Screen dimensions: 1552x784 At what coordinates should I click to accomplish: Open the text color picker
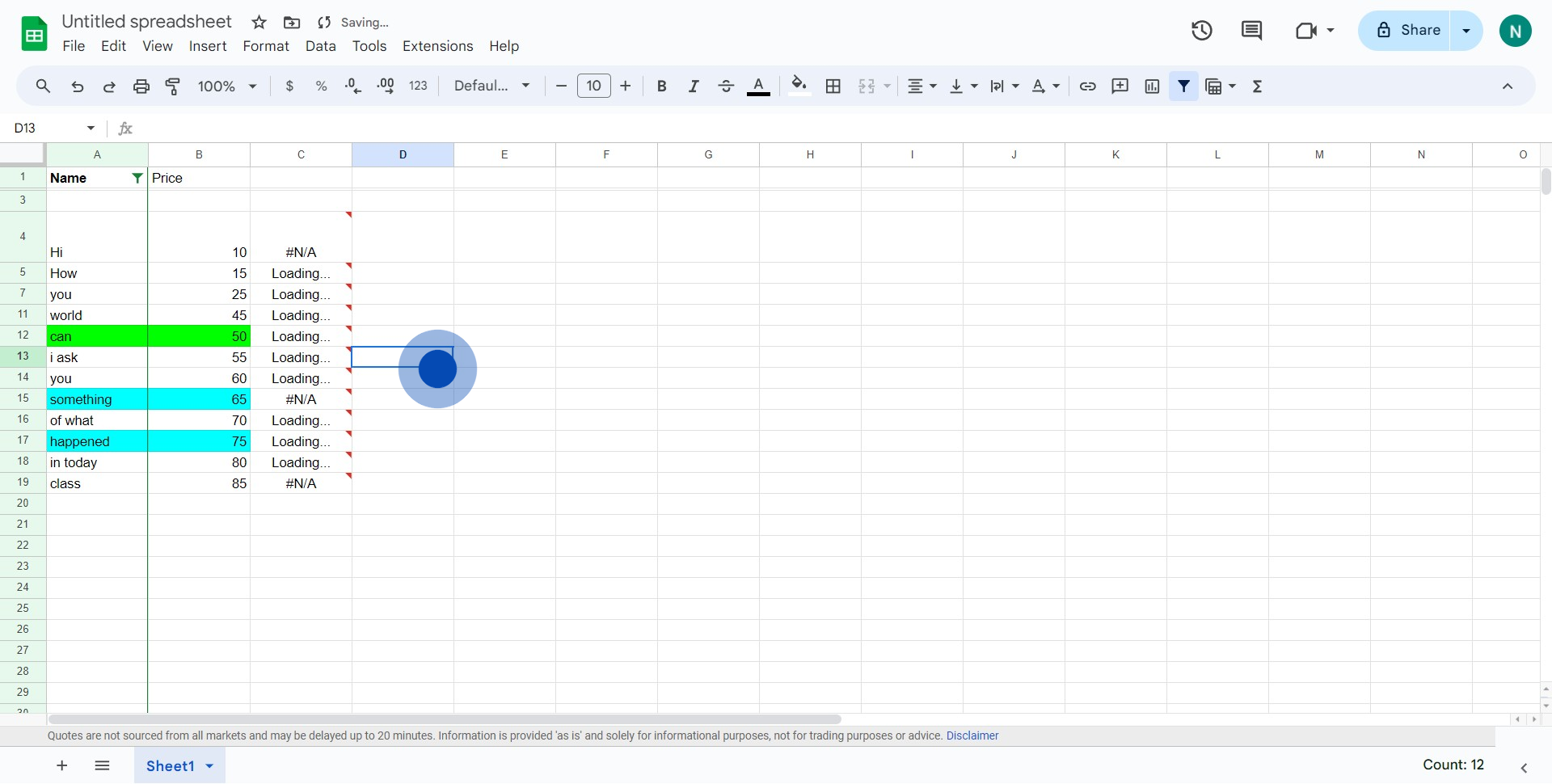758,86
